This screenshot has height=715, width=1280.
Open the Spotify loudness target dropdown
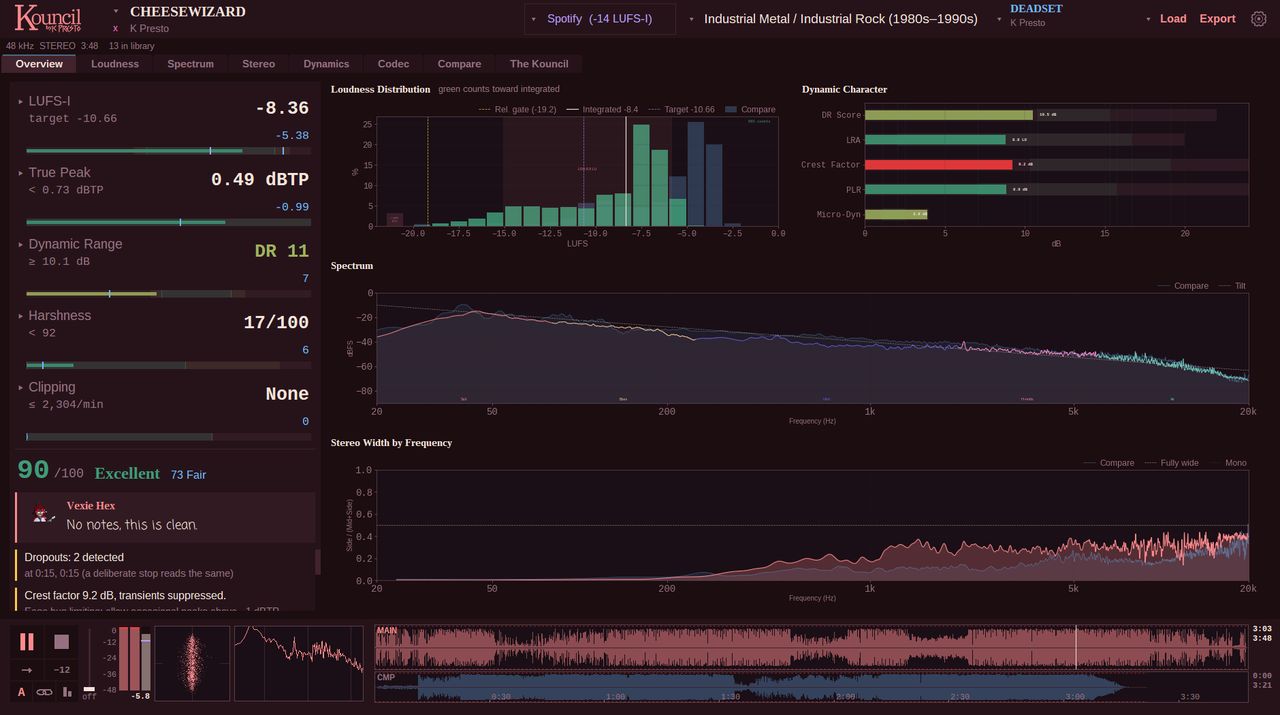point(600,19)
